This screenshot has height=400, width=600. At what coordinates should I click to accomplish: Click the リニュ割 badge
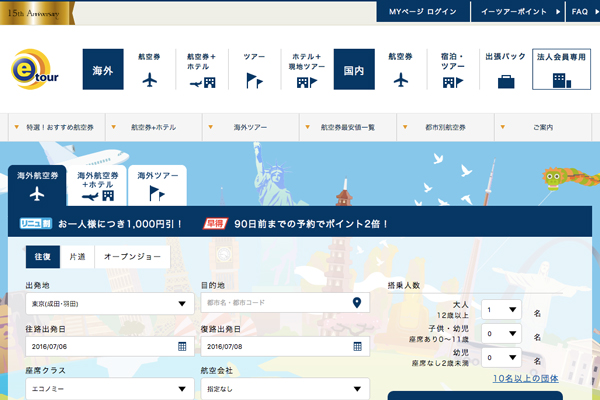(36, 224)
